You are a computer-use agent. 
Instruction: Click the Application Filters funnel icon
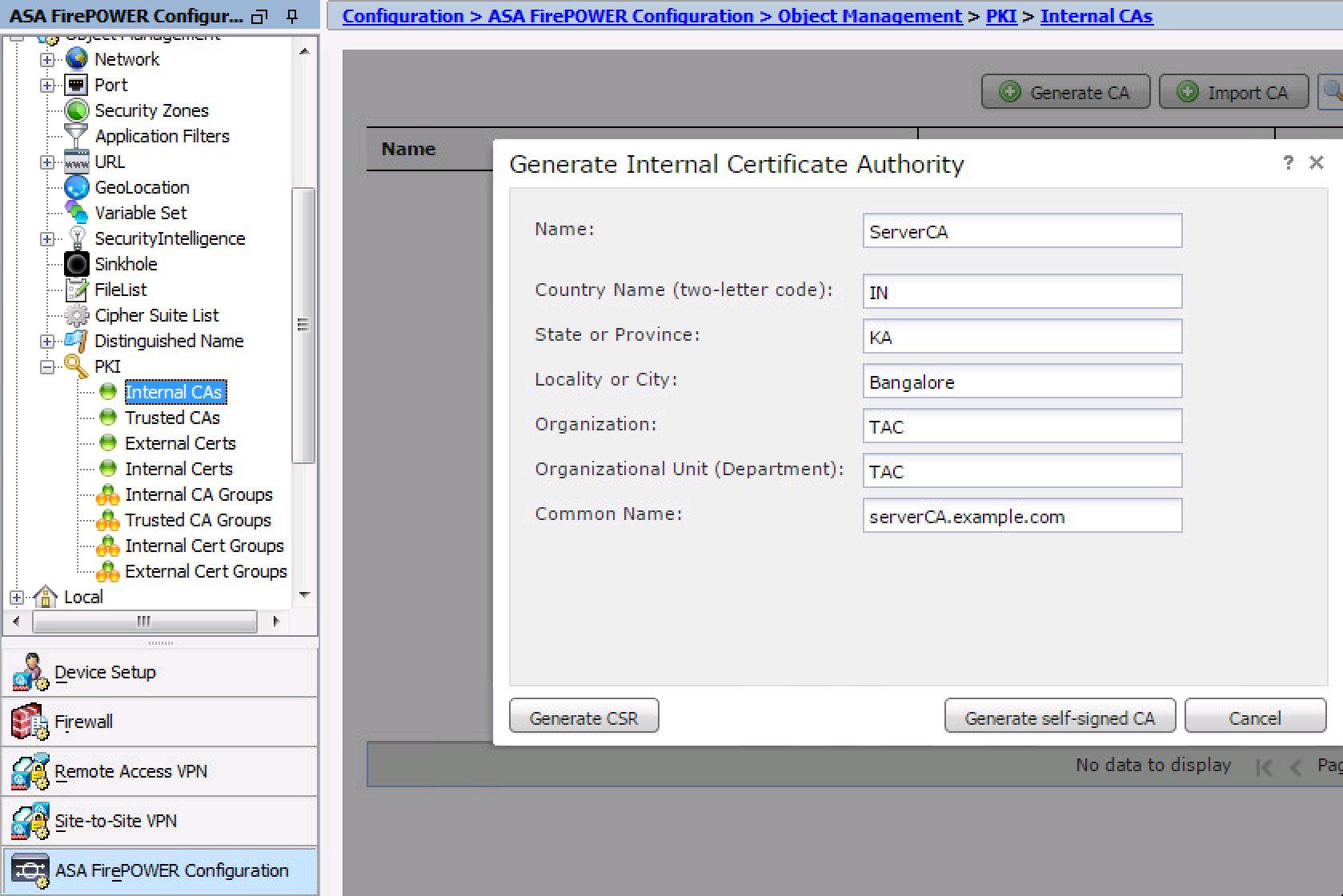(x=77, y=136)
